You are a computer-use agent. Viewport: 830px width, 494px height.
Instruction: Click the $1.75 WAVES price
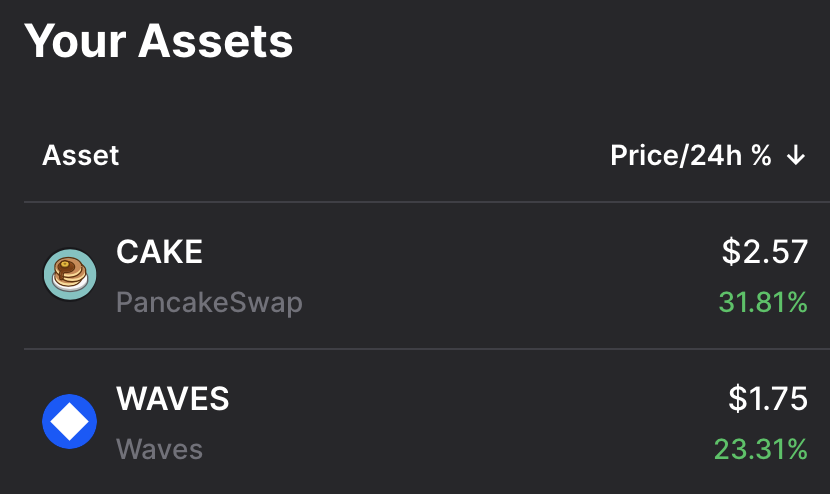coord(767,399)
